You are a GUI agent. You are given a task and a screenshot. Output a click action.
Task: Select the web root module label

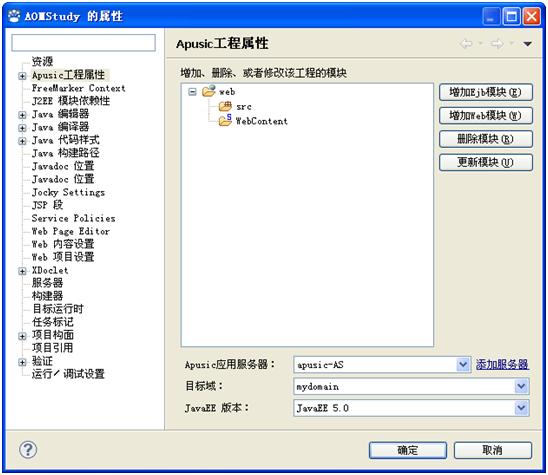pos(227,92)
